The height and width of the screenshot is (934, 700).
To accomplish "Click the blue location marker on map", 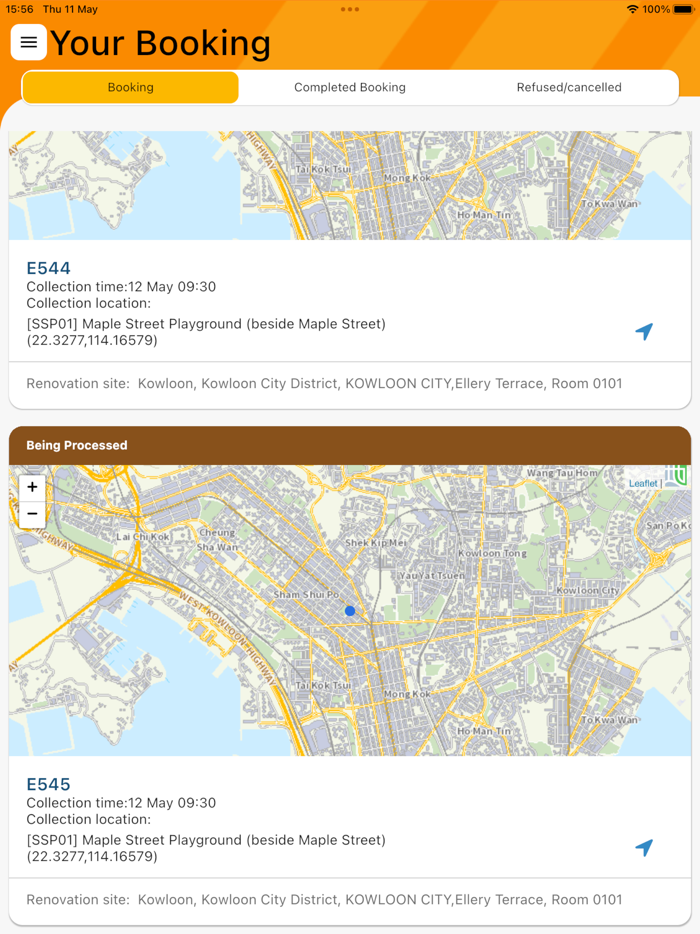I will point(350,611).
